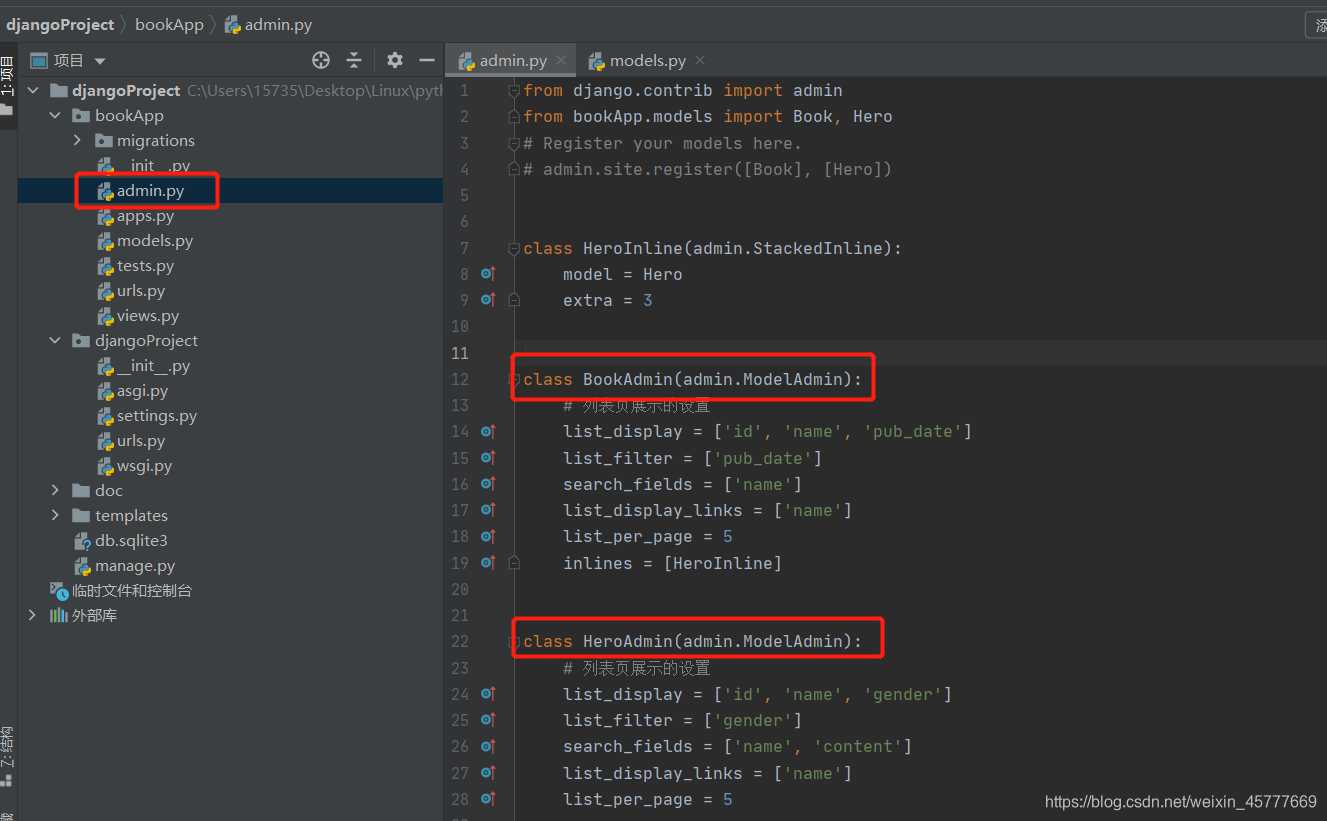This screenshot has width=1327, height=821.
Task: Click override gutter icon on line 16
Action: tap(488, 483)
